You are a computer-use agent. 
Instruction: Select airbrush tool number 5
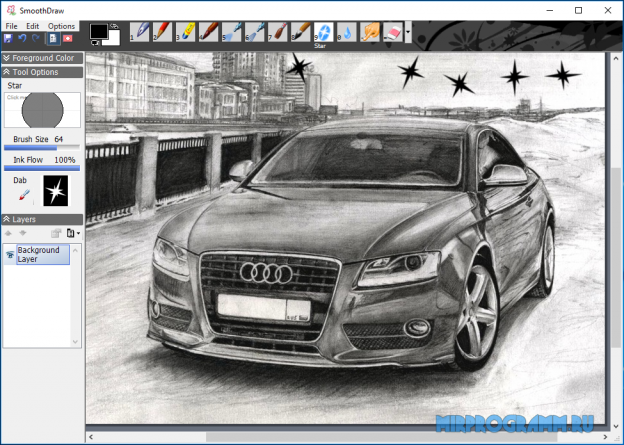[232, 32]
